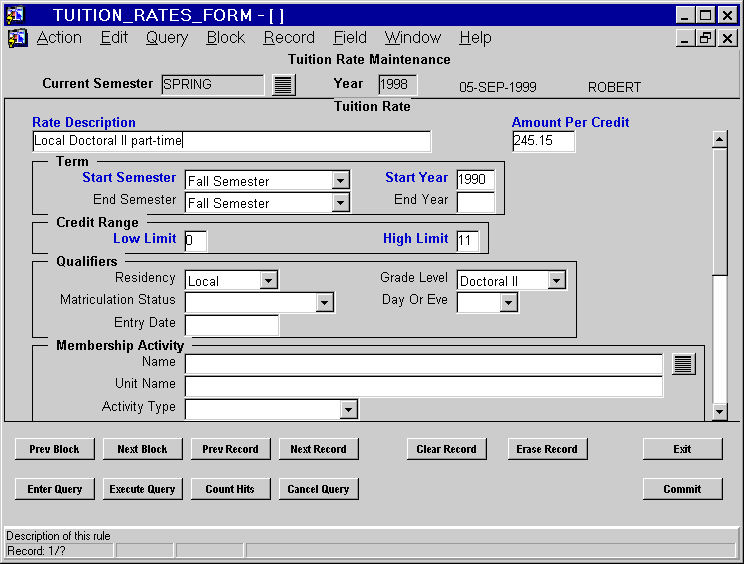Open the Current Semester list-of-values icon
The image size is (744, 564).
pos(284,85)
